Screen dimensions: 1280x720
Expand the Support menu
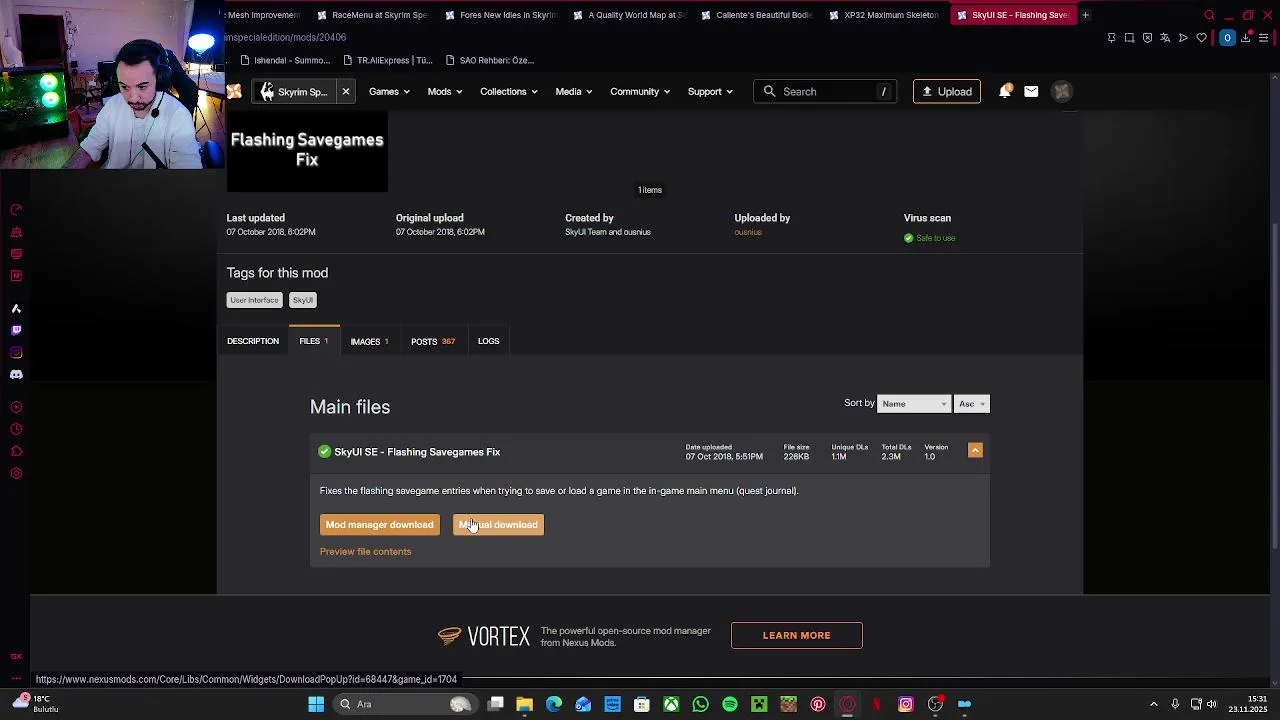710,91
